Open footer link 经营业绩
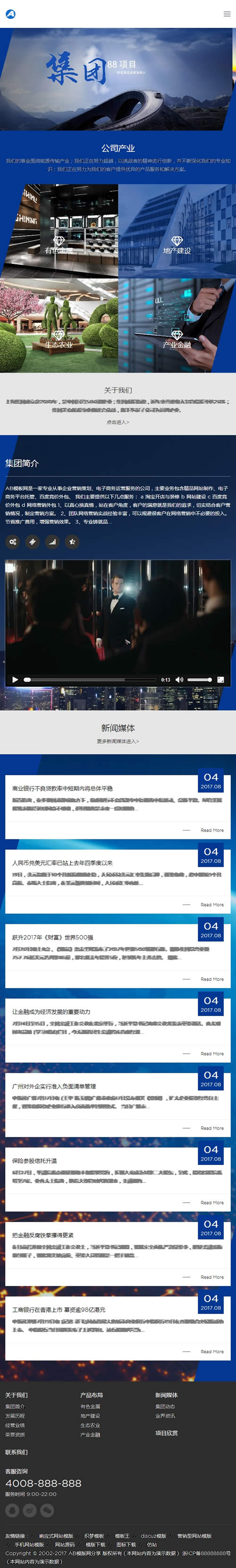236x1568 pixels. [15, 1425]
